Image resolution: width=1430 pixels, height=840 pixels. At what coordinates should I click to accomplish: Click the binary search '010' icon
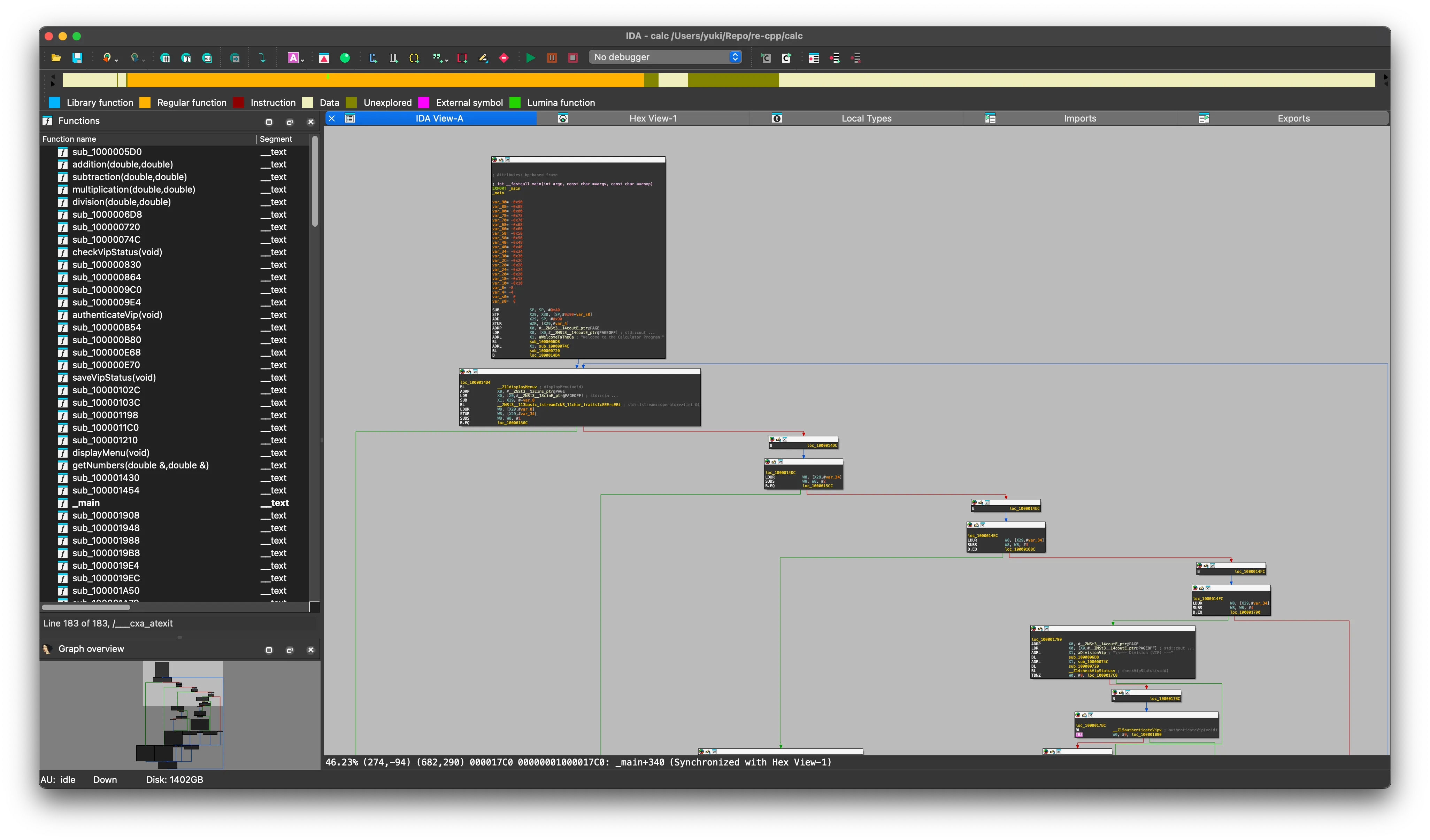pyautogui.click(x=207, y=58)
